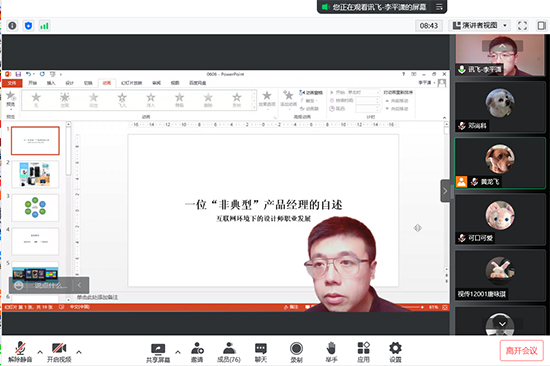Unmute the microphone (解除静音)
The height and width of the screenshot is (366, 550).
pyautogui.click(x=20, y=352)
